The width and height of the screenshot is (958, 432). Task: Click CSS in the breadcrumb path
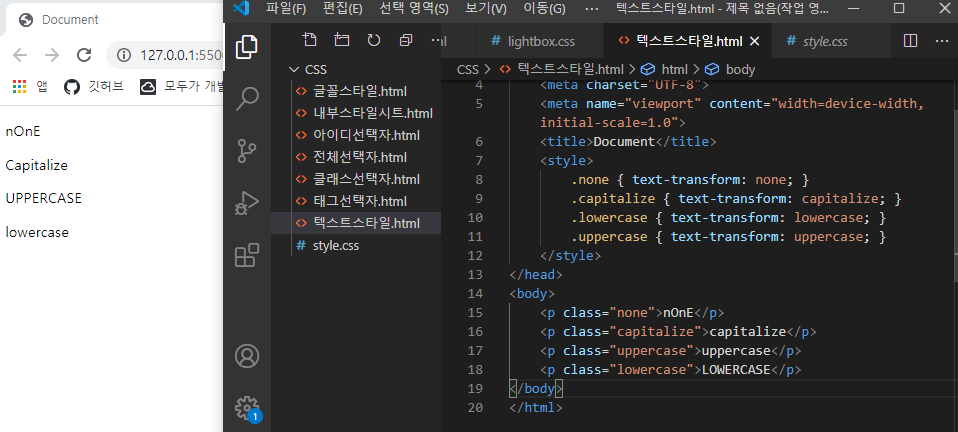click(468, 70)
